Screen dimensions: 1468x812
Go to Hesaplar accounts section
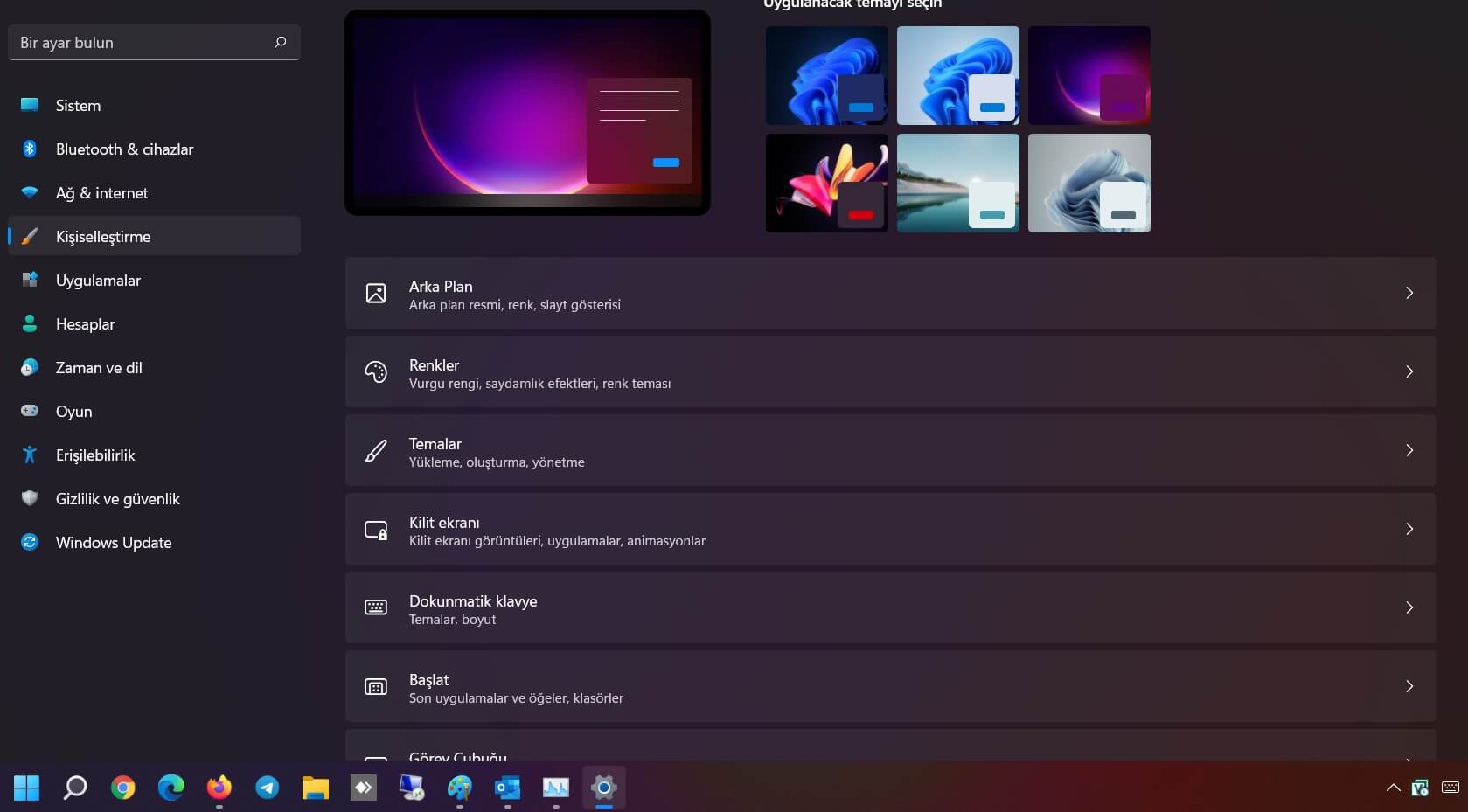[85, 324]
